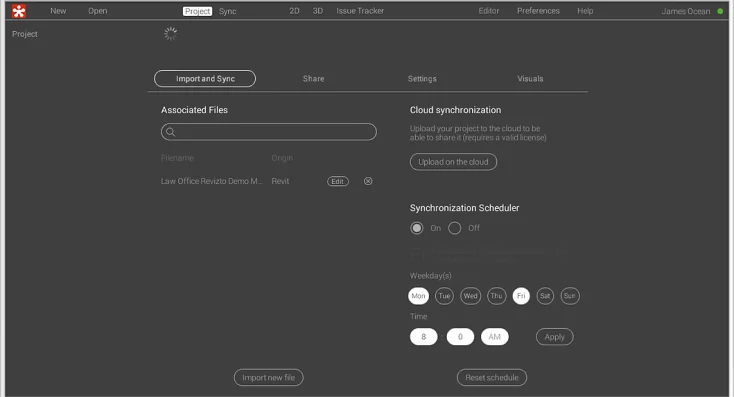Open the hour field showing 8

pos(423,337)
